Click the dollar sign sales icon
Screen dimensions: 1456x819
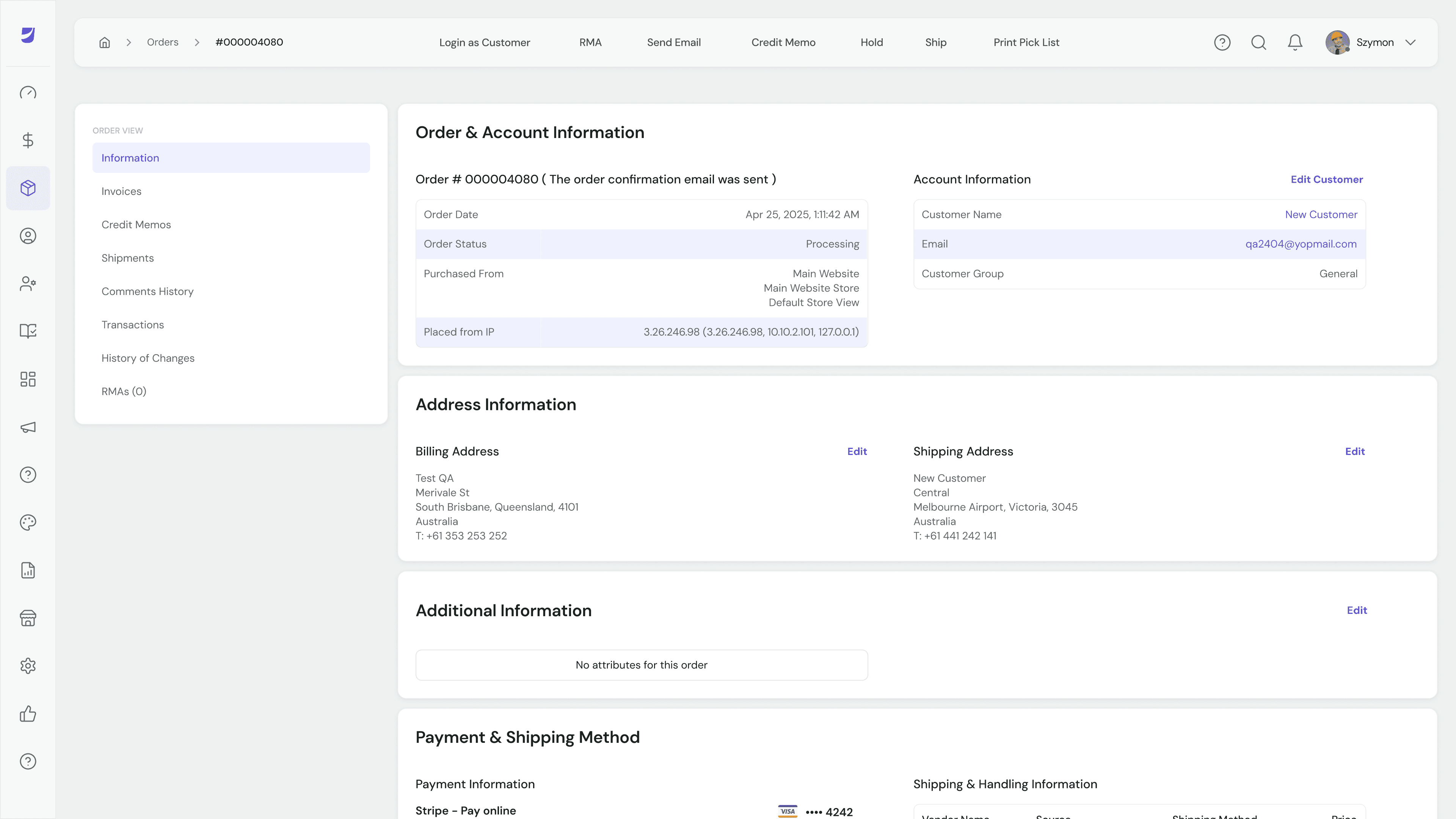click(28, 140)
